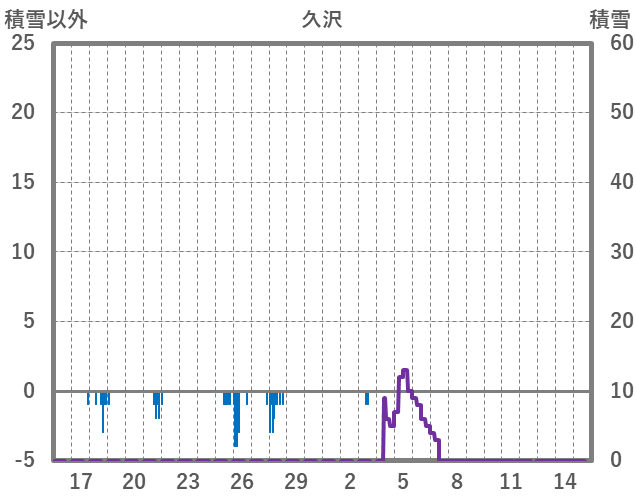The height and width of the screenshot is (501, 636).
Task: Select the left axis label 積雪以外
Action: [46, 19]
